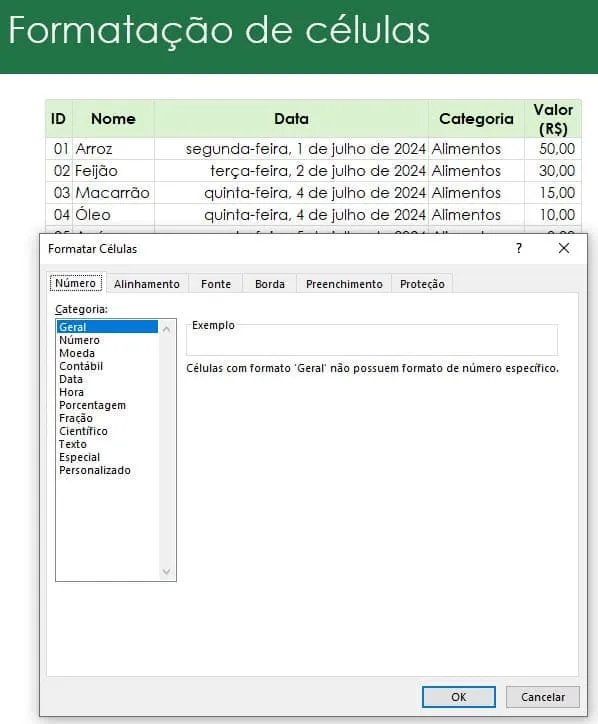
Task: Click the Categoria column header
Action: 476,119
